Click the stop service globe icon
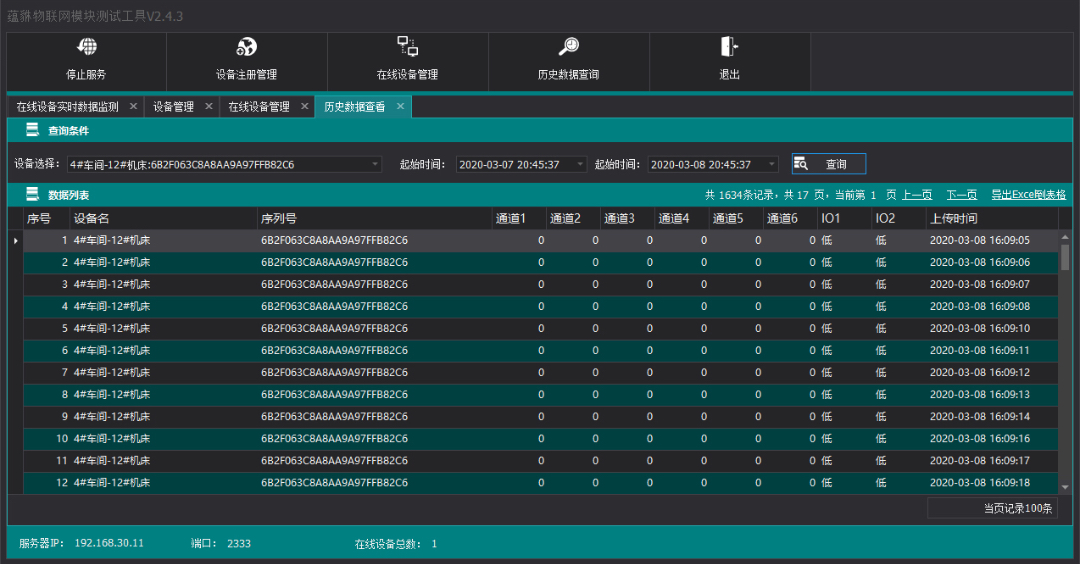The image size is (1080, 564). [87, 47]
